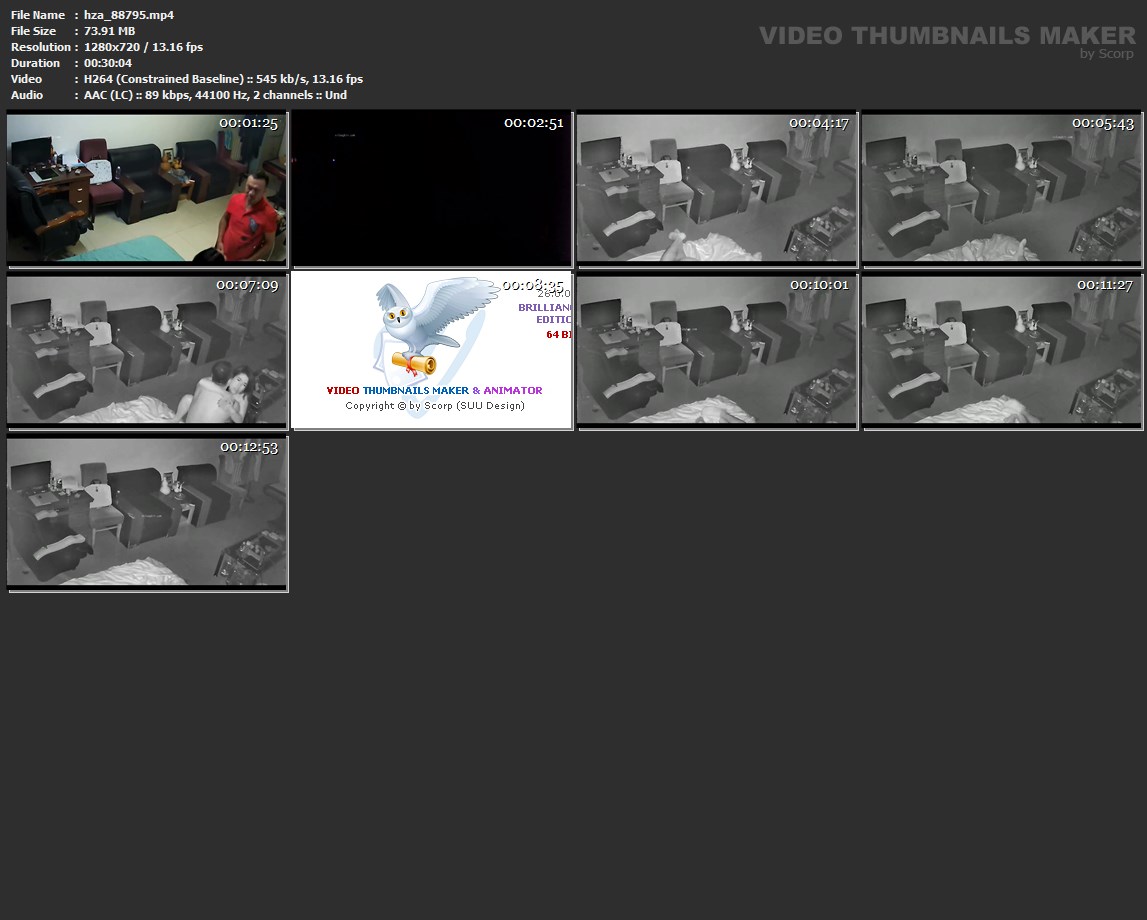Open the last thumbnail at 00:12:53

click(147, 513)
